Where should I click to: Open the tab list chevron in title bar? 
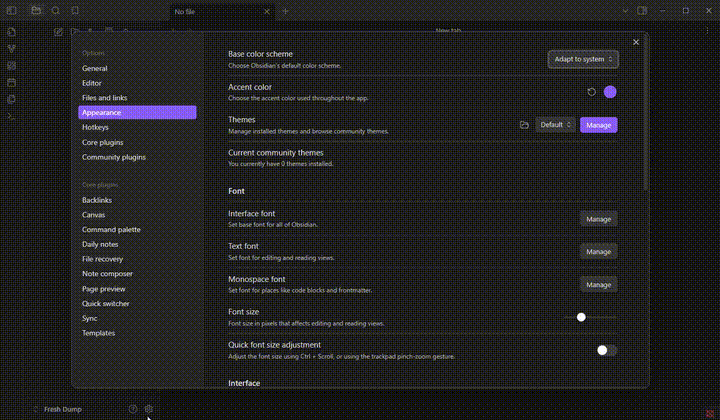coord(625,11)
